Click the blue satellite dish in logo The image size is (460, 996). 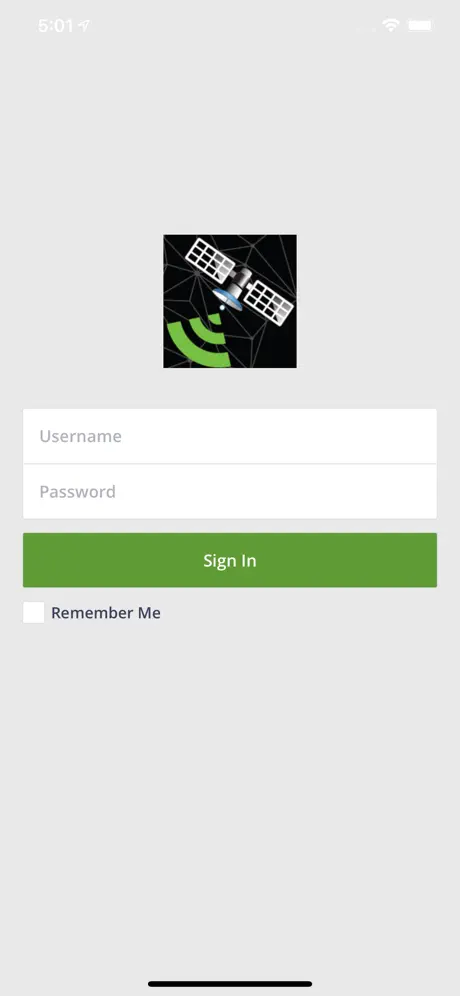[227, 299]
